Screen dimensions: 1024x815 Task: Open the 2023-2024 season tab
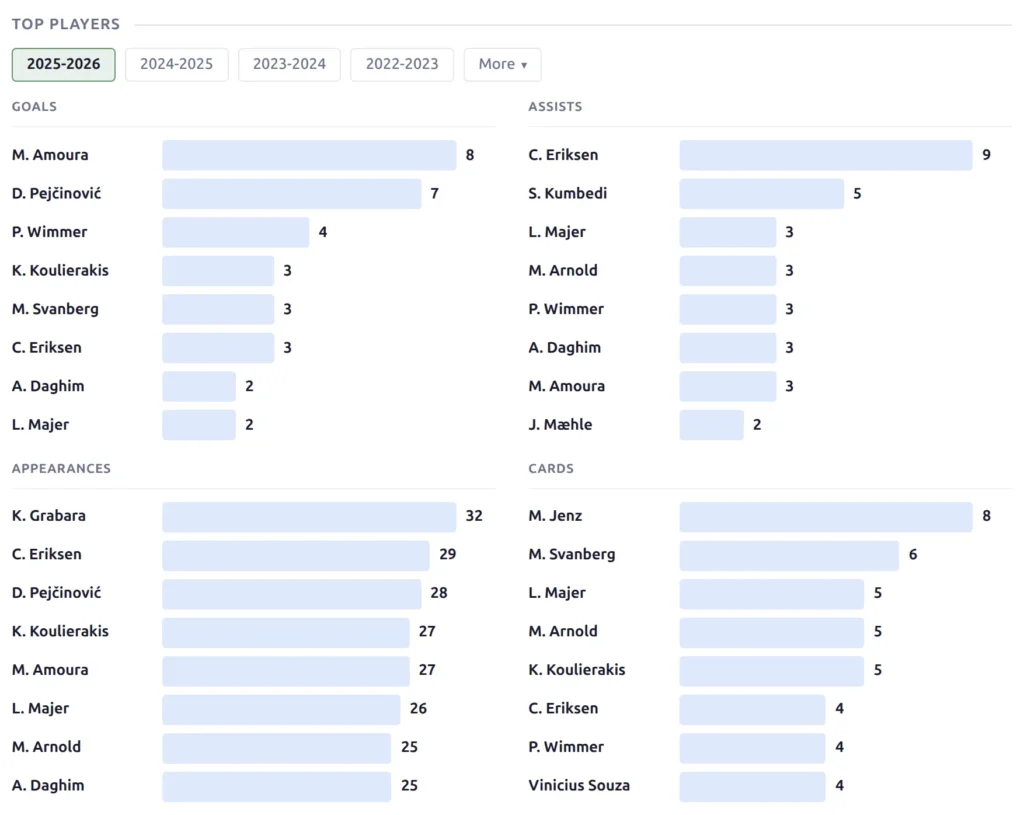coord(289,64)
